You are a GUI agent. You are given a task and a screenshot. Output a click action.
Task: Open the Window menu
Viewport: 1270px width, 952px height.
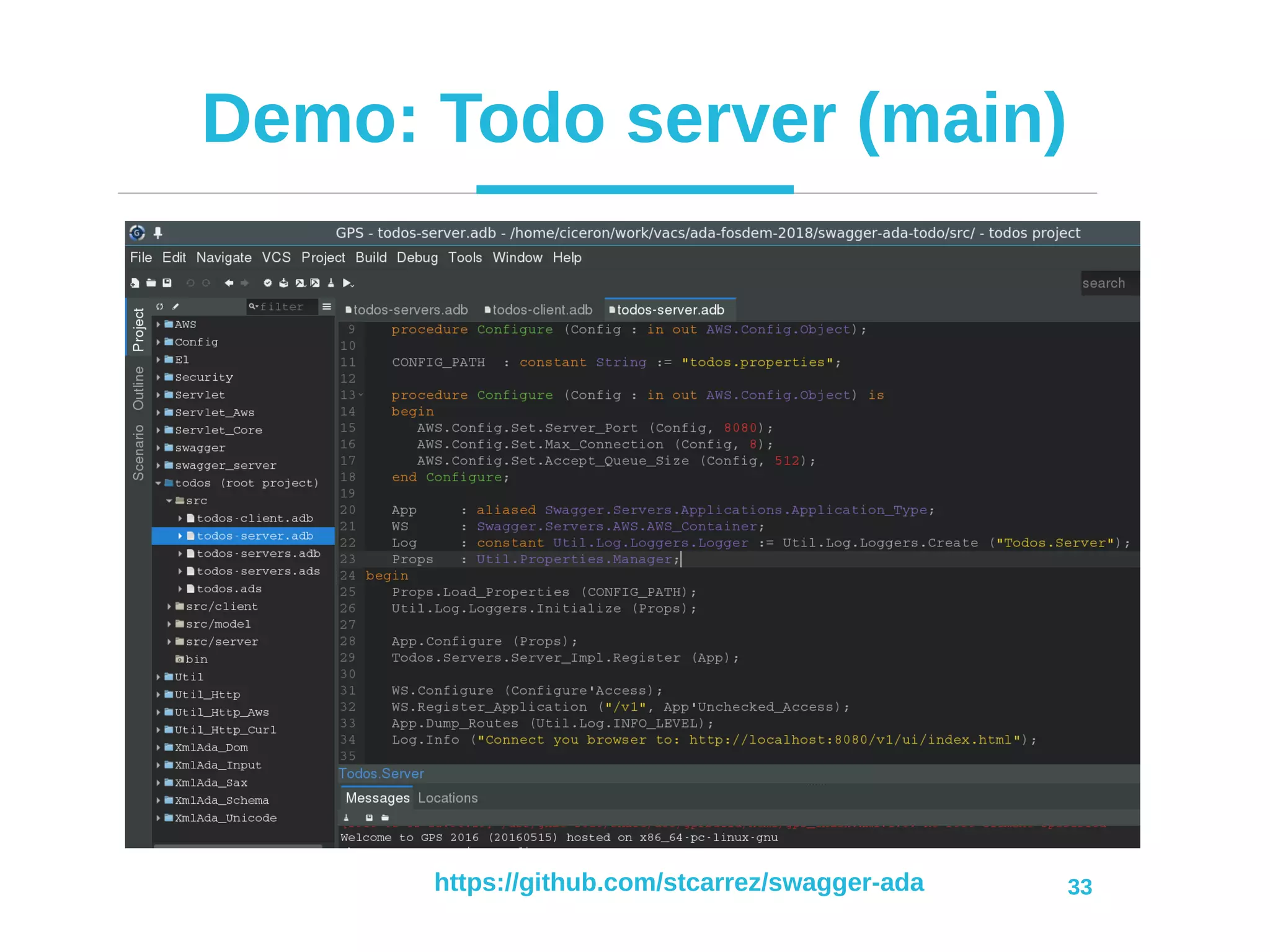[x=517, y=257]
